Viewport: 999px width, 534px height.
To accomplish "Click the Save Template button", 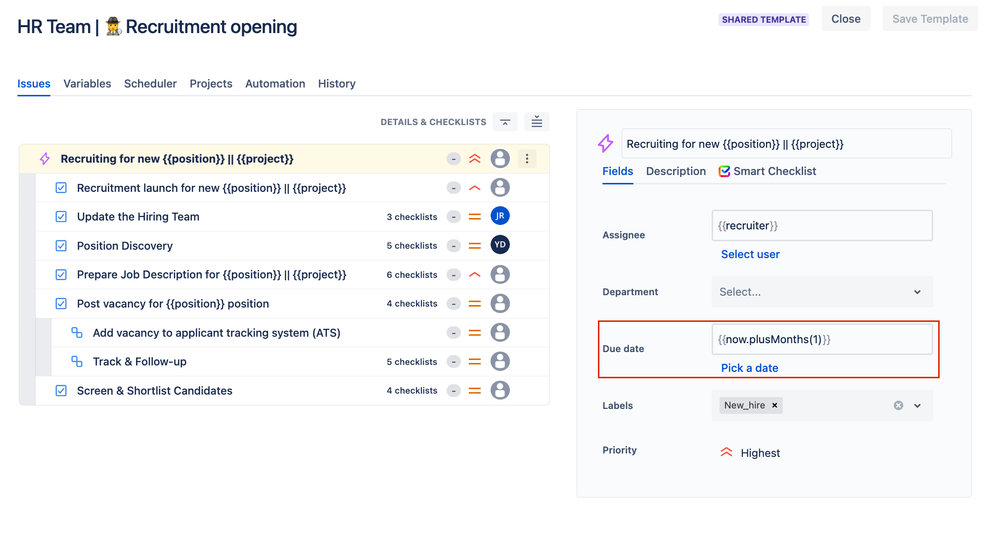I will (x=930, y=19).
